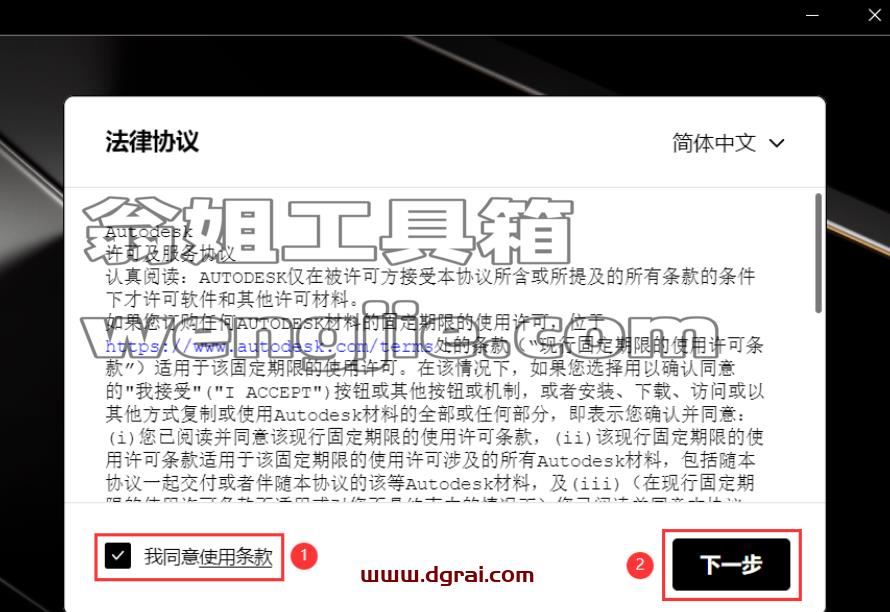Click the line beginning "协议一起交付或者伴随"
The height and width of the screenshot is (612, 890).
point(430,483)
